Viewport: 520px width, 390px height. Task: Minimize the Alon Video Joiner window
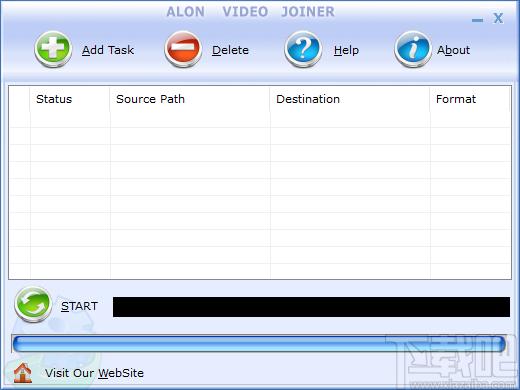(x=477, y=20)
